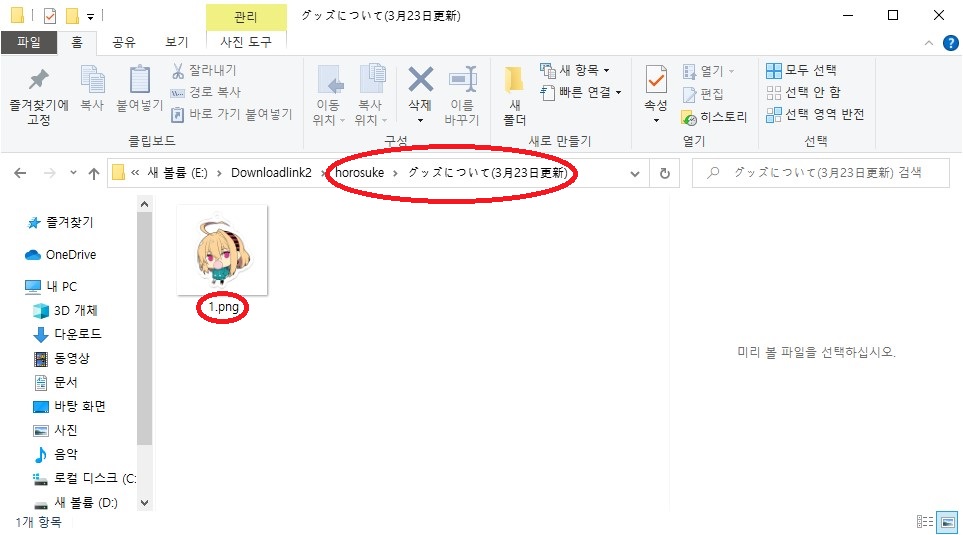Viewport: 963px width, 535px height.
Task: Open file History (히스토리)
Action: click(714, 117)
